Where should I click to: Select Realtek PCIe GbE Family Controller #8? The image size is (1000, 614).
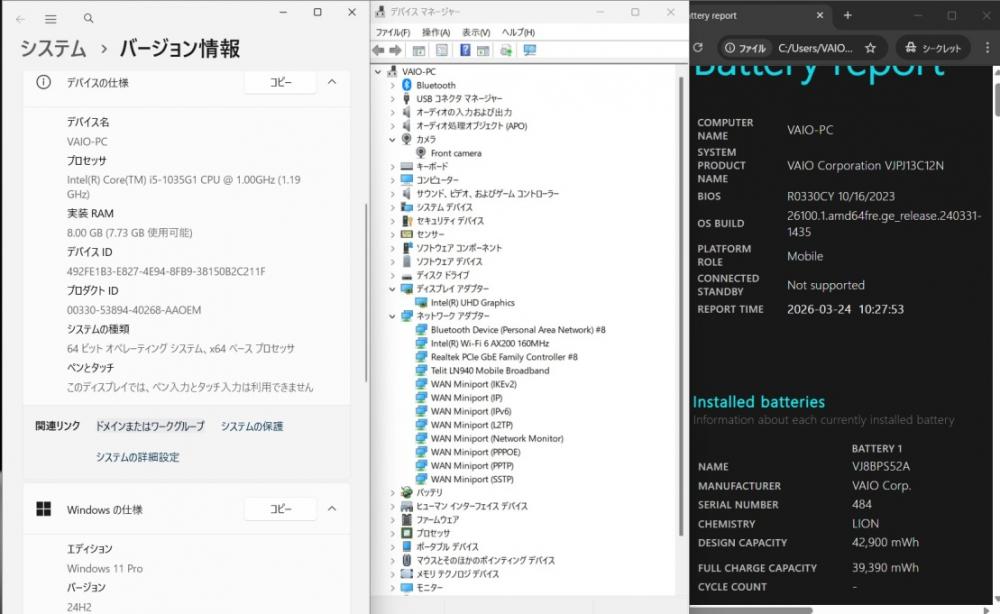coord(503,357)
